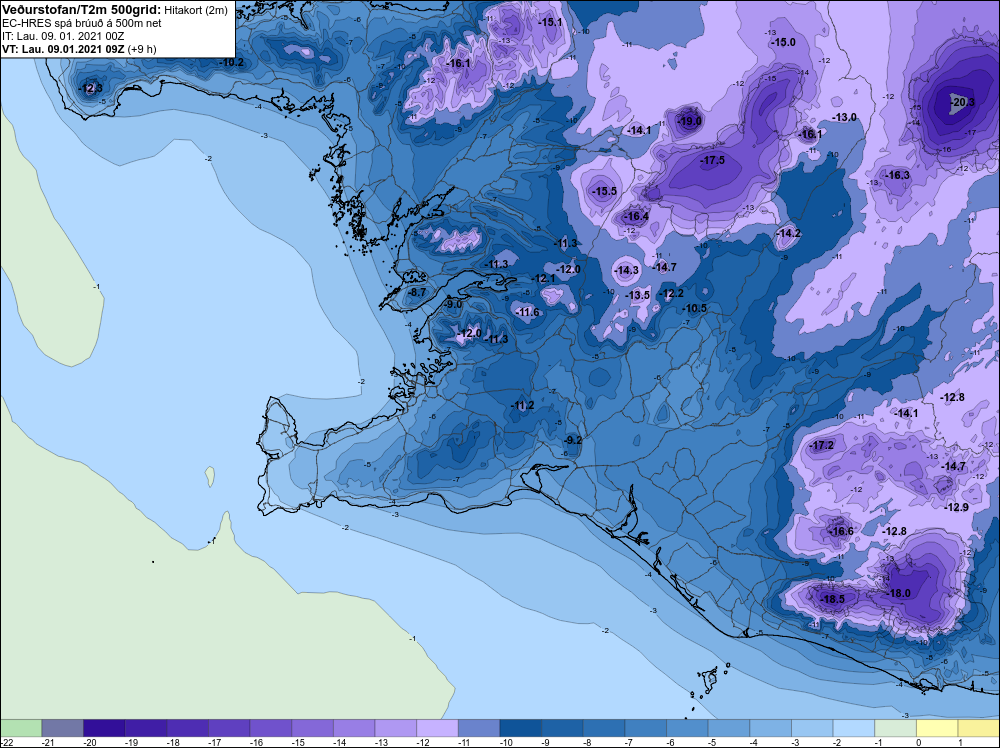Click the legend swatch labeled -20
This screenshot has width=1000, height=748.
104,728
